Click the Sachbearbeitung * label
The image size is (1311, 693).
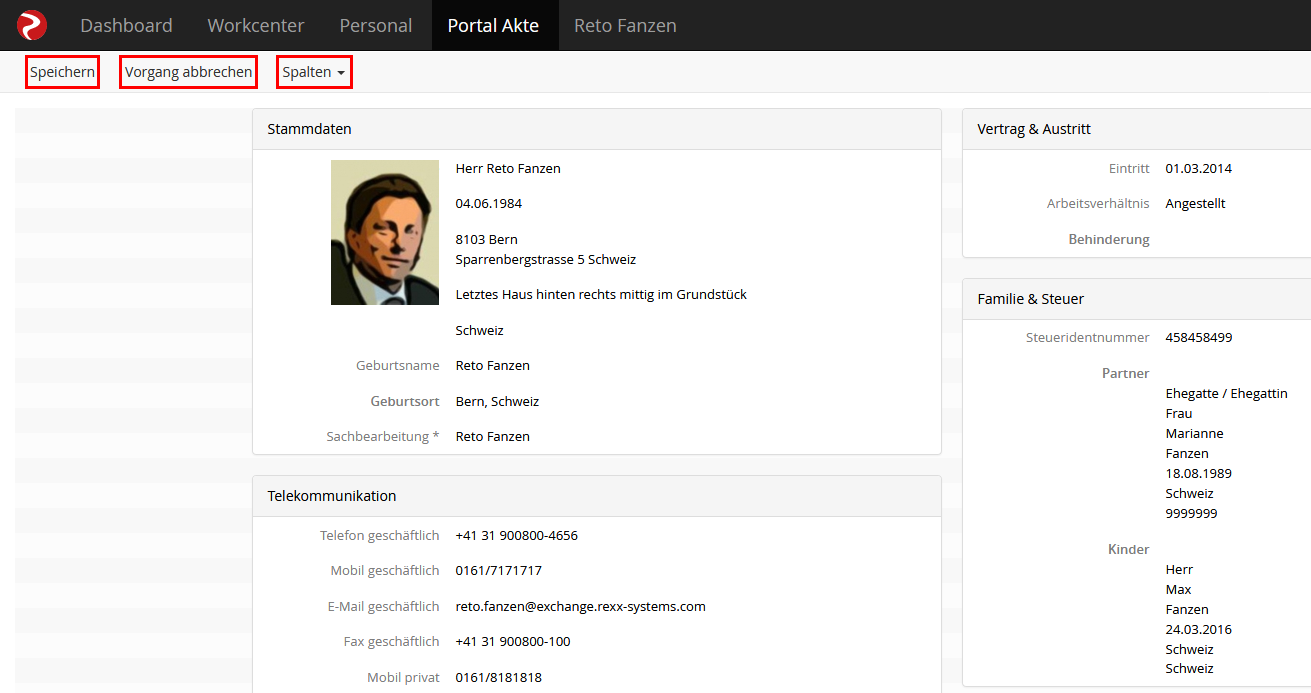[x=383, y=436]
